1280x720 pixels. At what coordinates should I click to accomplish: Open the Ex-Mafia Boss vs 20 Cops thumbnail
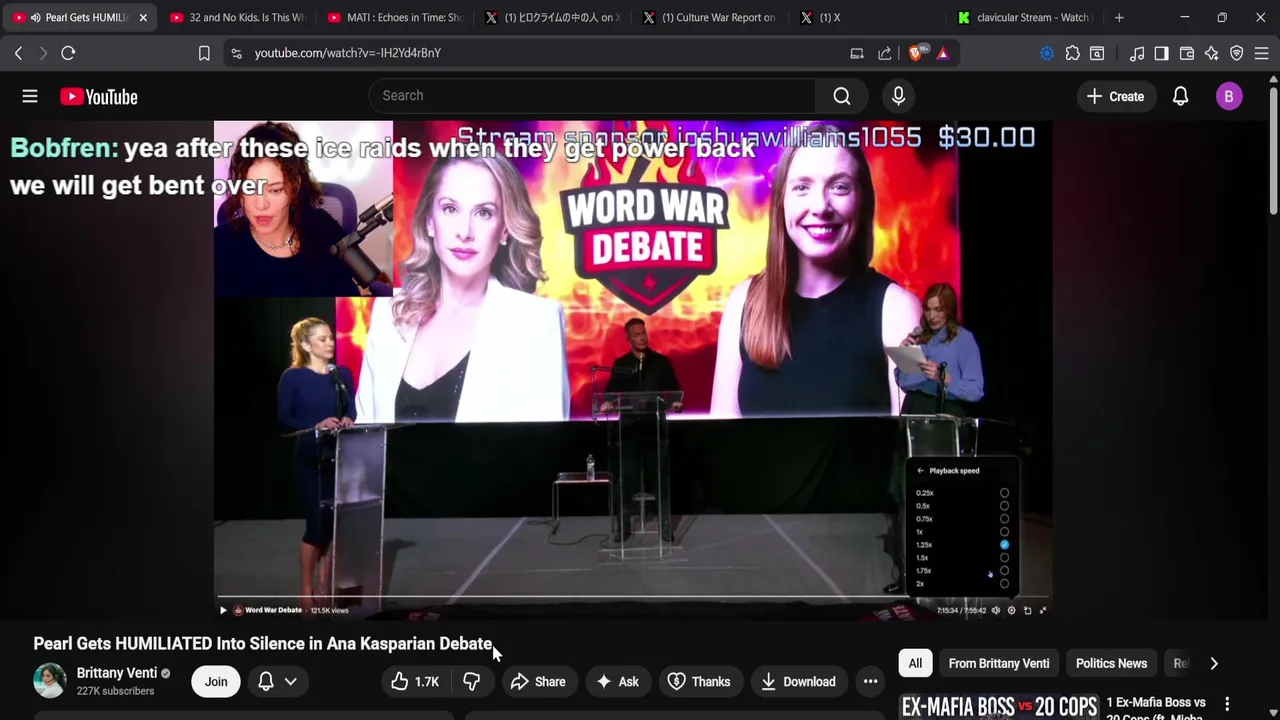(998, 707)
